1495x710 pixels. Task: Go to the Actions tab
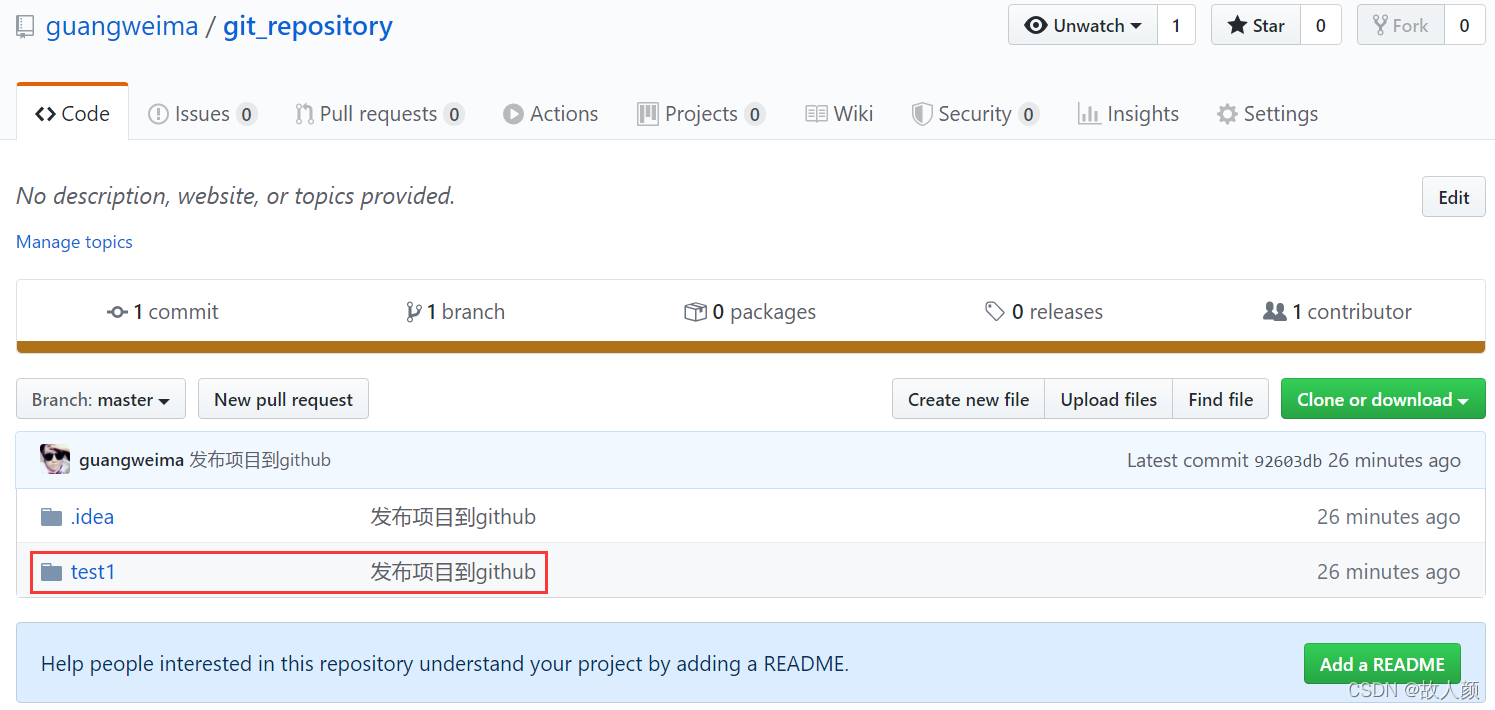551,114
